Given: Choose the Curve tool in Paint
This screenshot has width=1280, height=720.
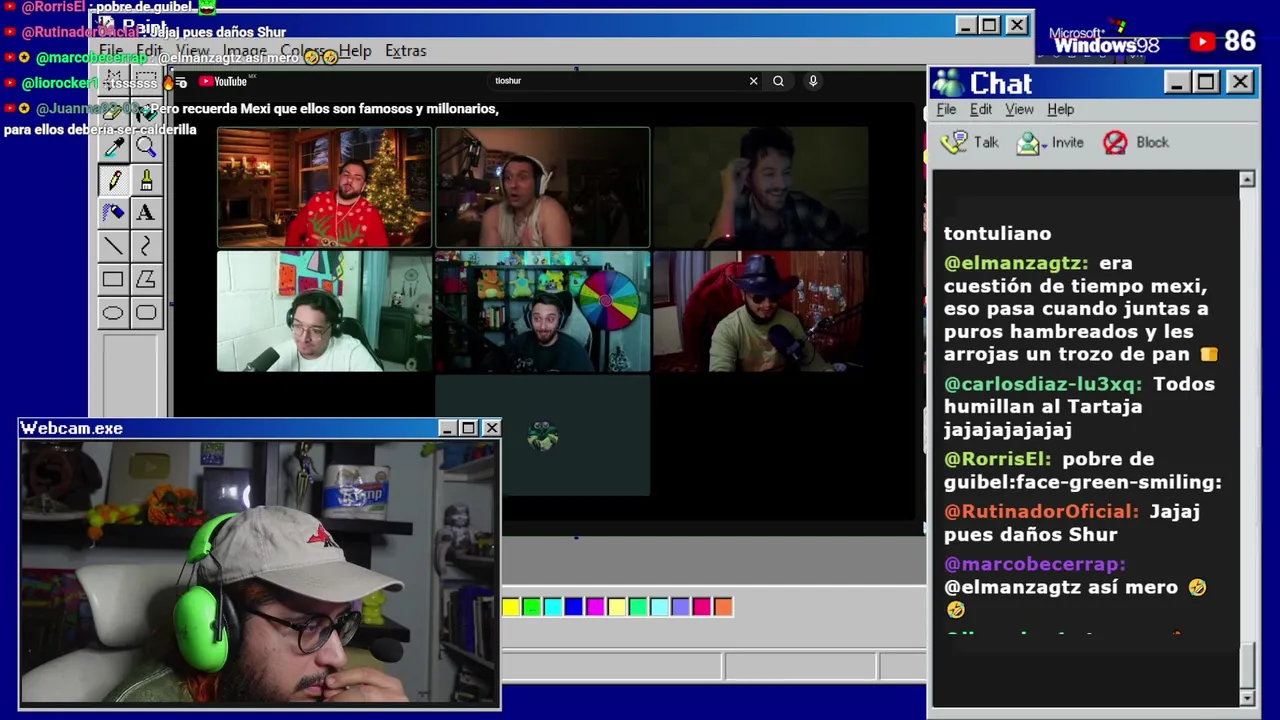Looking at the screenshot, I should pos(146,246).
